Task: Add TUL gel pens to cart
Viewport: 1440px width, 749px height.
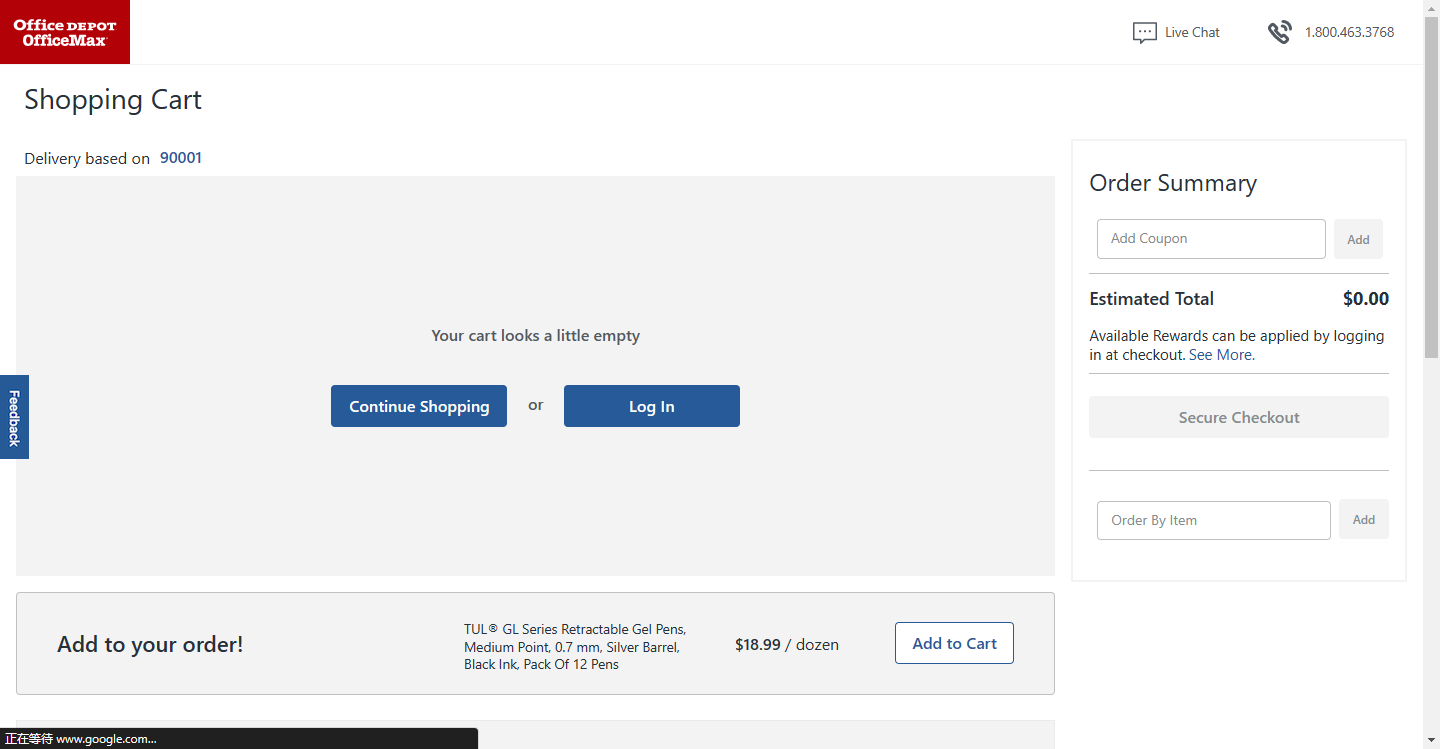Action: coord(954,643)
